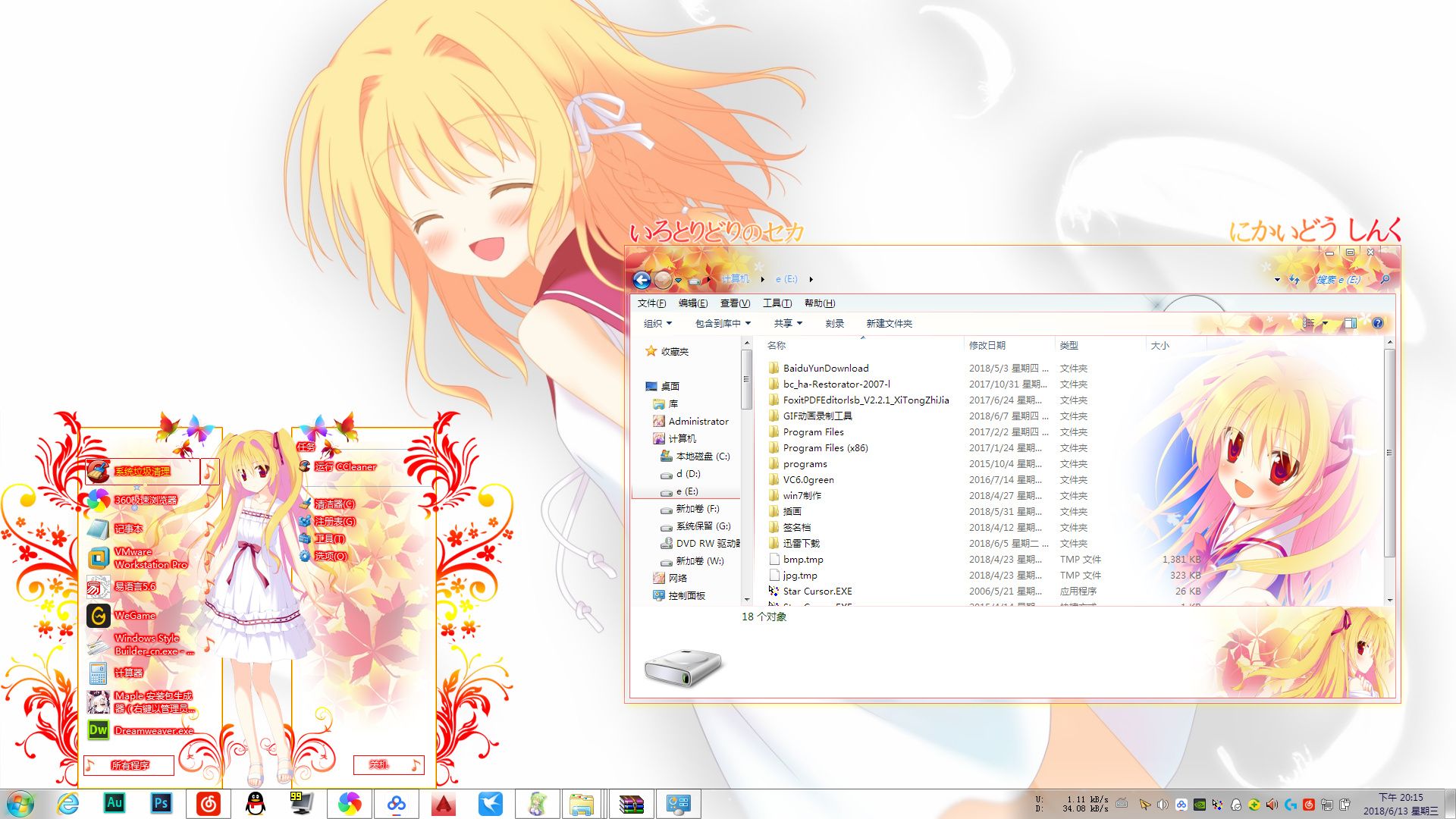The image size is (1456, 819).
Task: Toggle the Explorer preview pane
Action: point(1350,323)
